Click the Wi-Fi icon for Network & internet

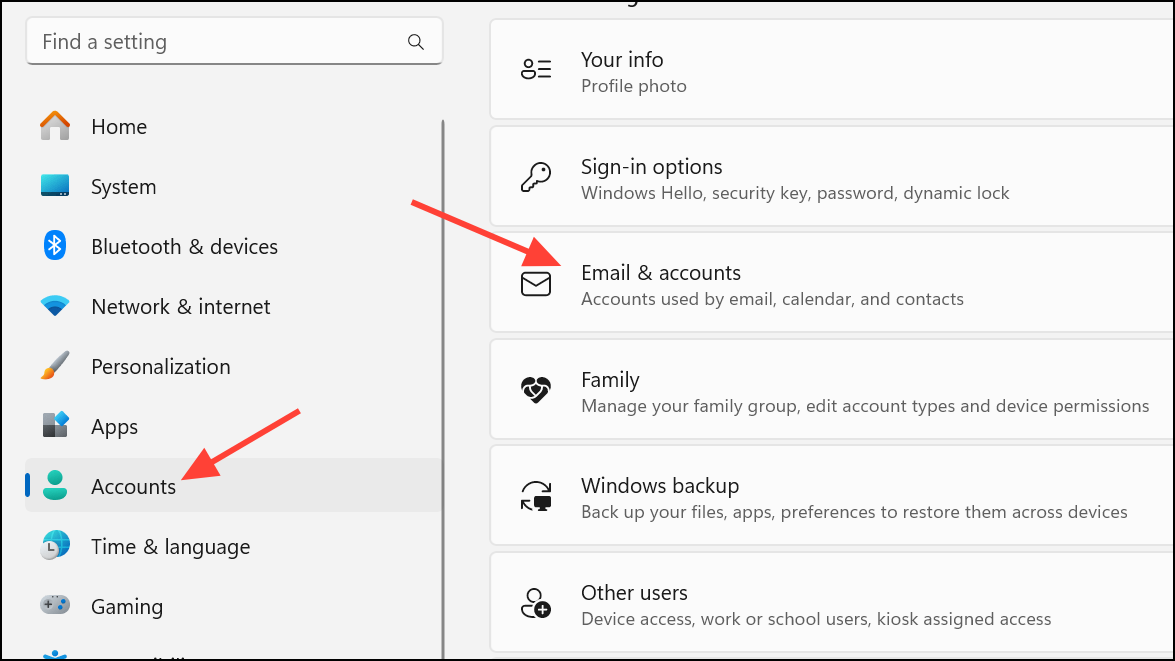point(55,306)
